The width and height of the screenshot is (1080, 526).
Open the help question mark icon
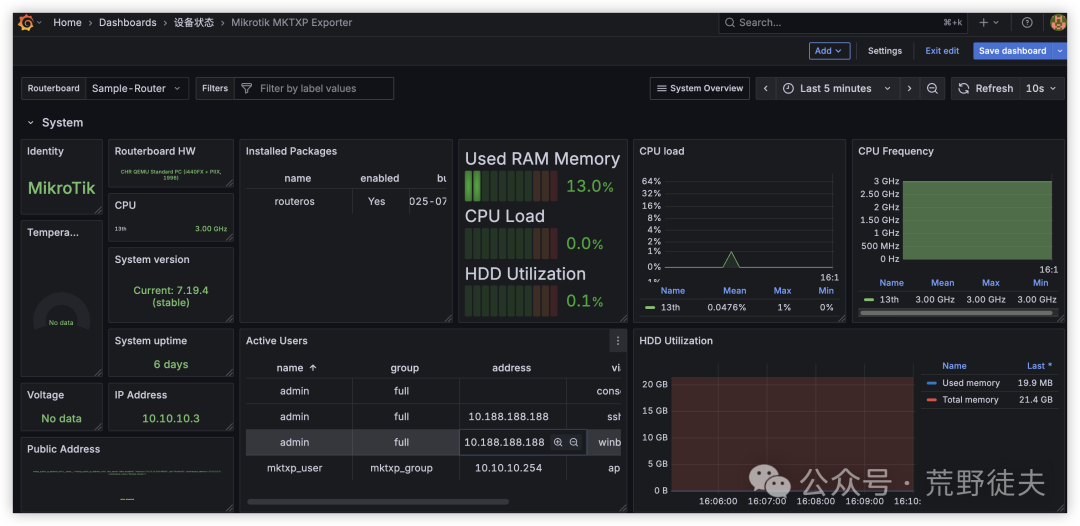point(1027,22)
